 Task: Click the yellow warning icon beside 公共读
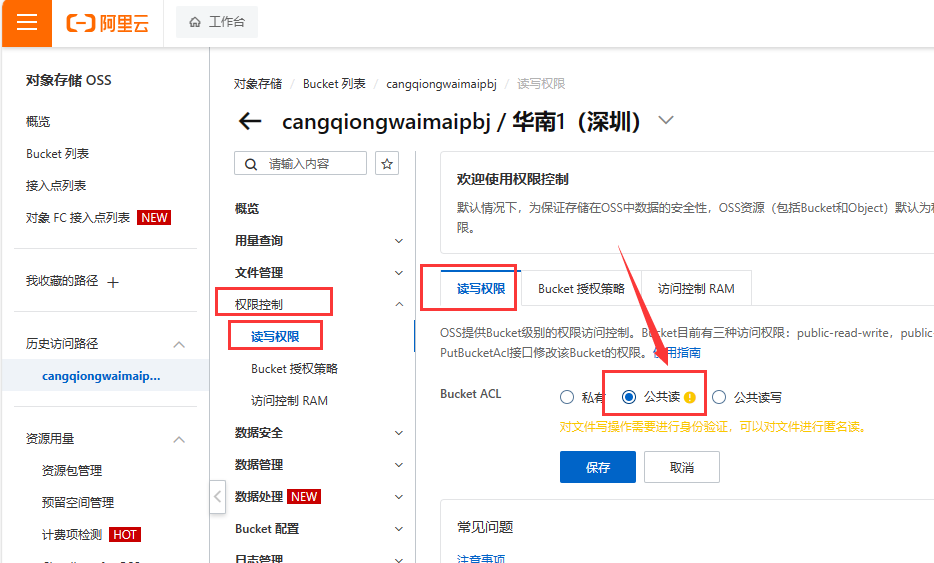point(689,397)
